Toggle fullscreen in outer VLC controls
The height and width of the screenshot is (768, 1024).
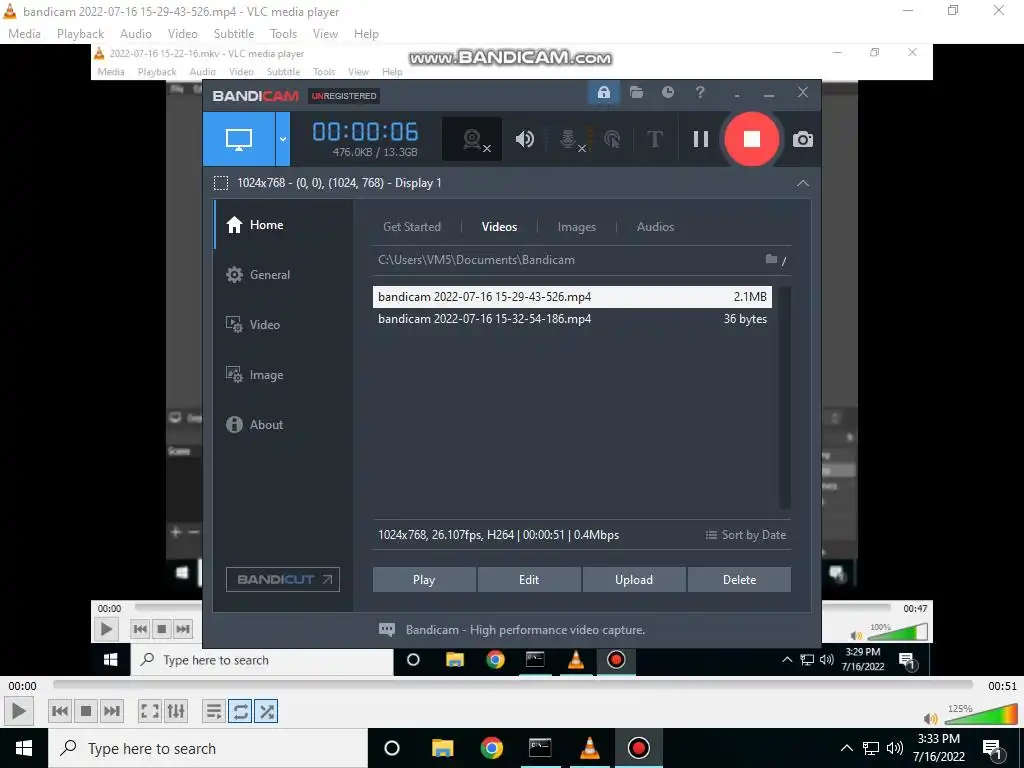(150, 711)
